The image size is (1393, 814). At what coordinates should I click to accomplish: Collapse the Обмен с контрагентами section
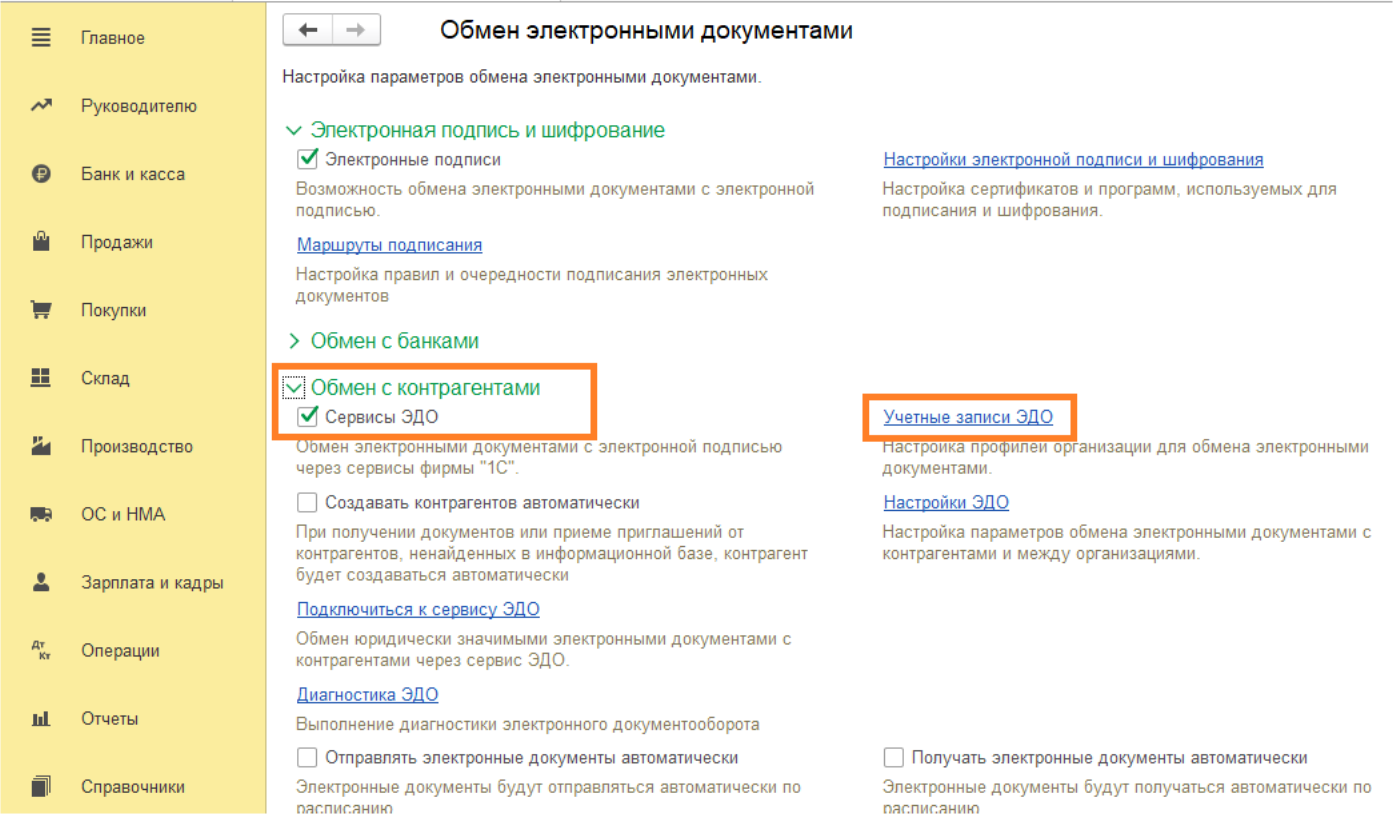[x=294, y=388]
